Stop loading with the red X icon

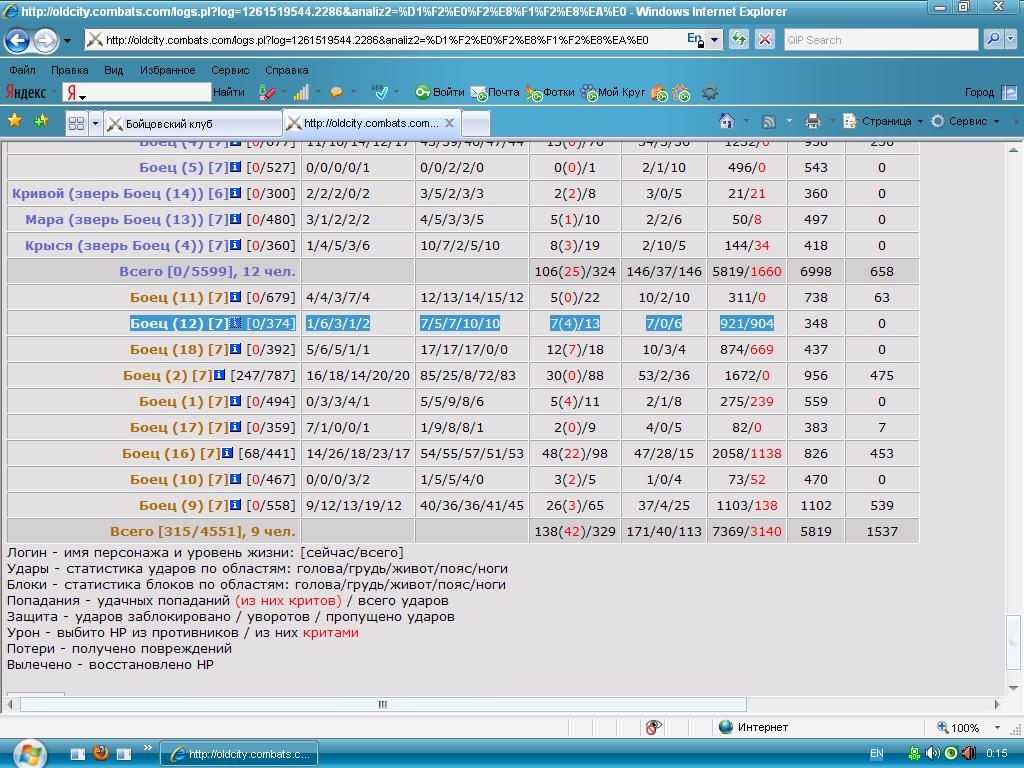click(x=764, y=40)
